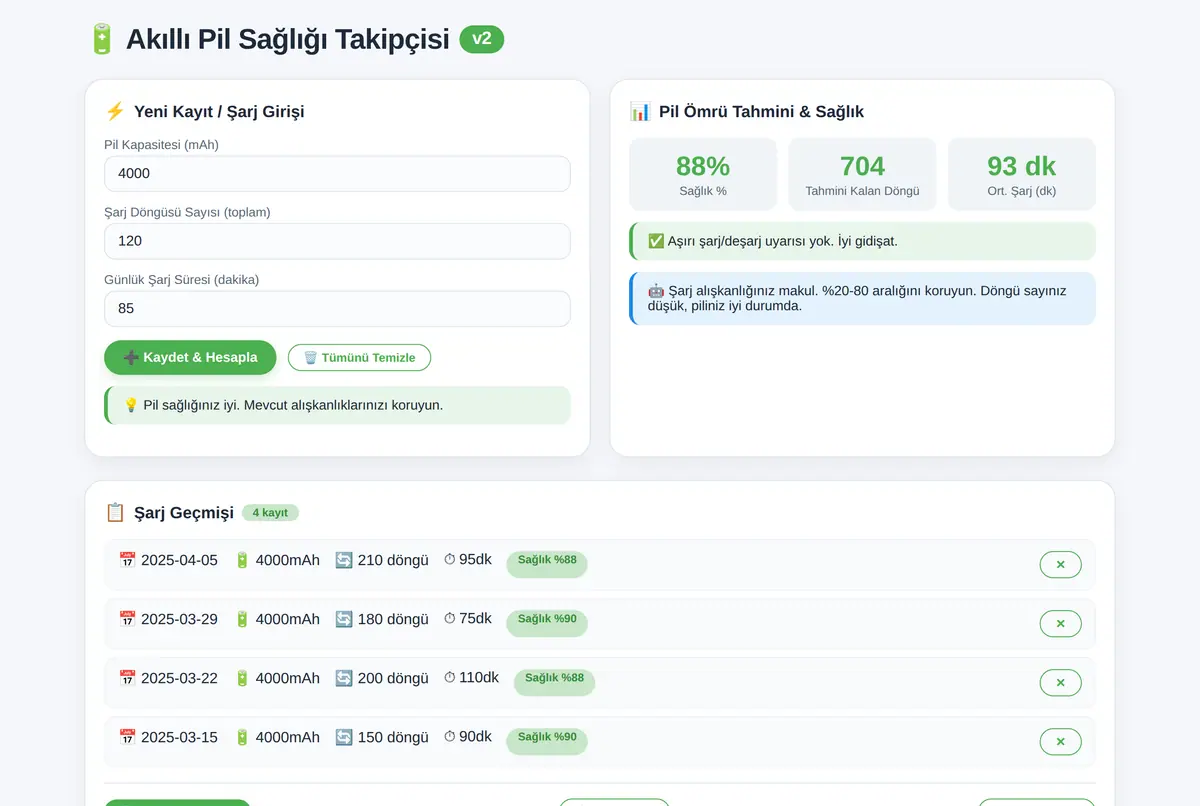1200x806 pixels.
Task: Click the Tümünü Temizle button
Action: pos(359,357)
